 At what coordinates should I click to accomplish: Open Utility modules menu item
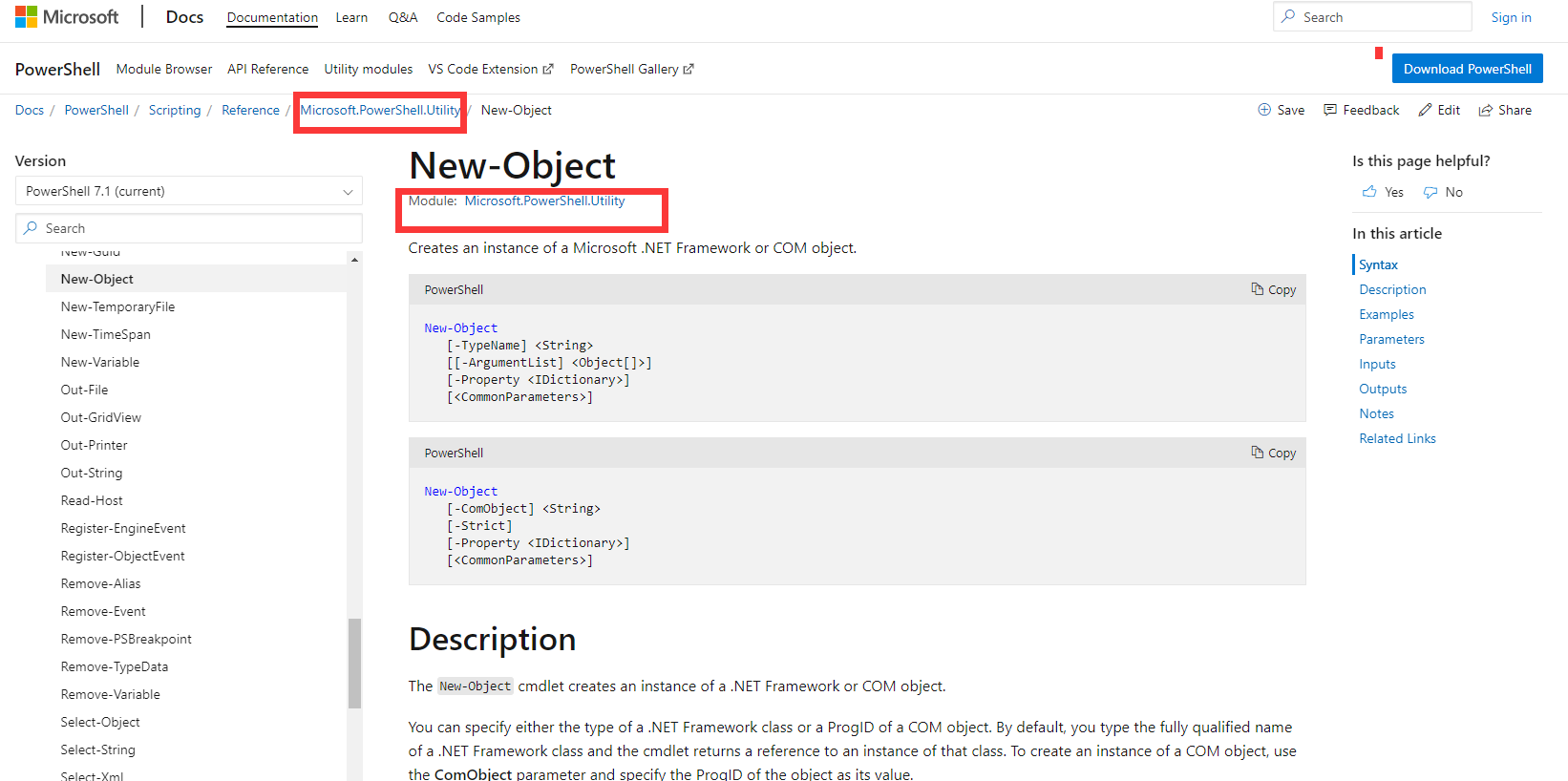pos(369,69)
